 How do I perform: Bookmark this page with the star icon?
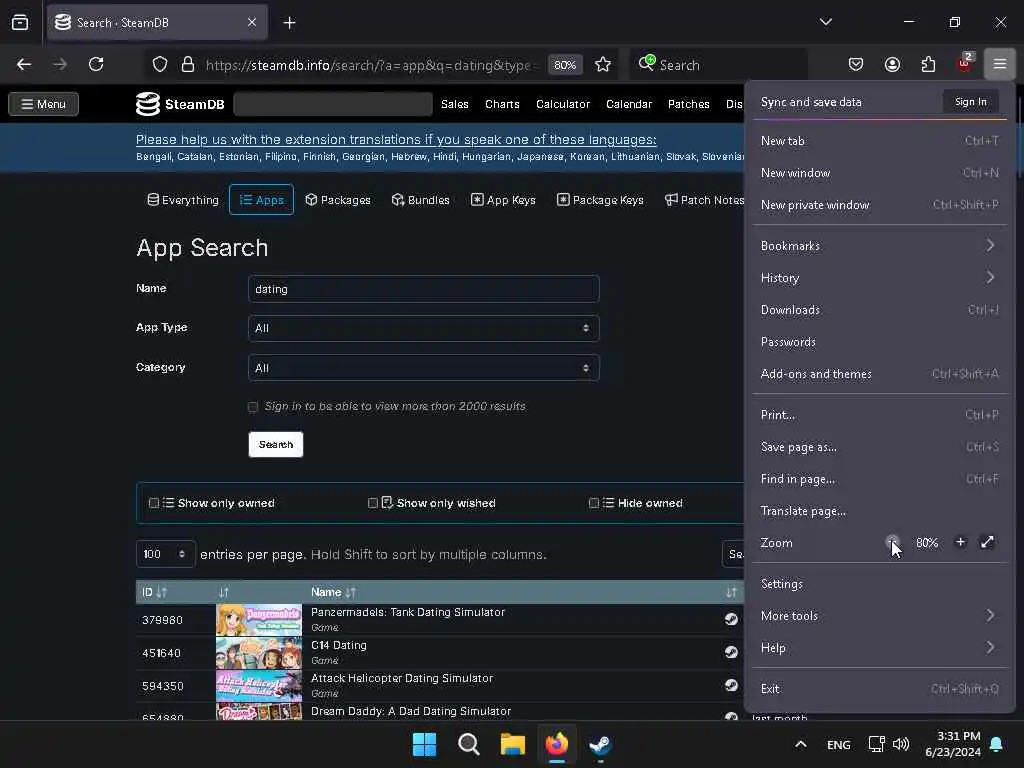coord(603,65)
